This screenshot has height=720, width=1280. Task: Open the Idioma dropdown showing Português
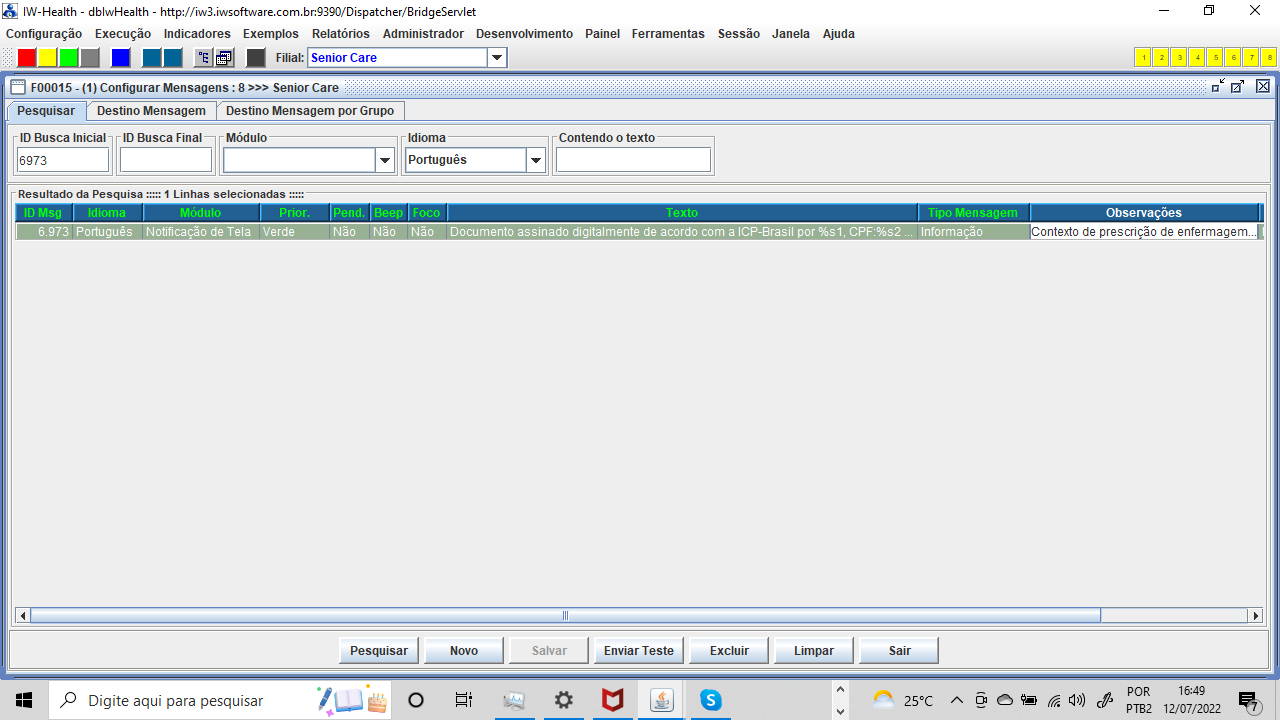click(x=536, y=160)
